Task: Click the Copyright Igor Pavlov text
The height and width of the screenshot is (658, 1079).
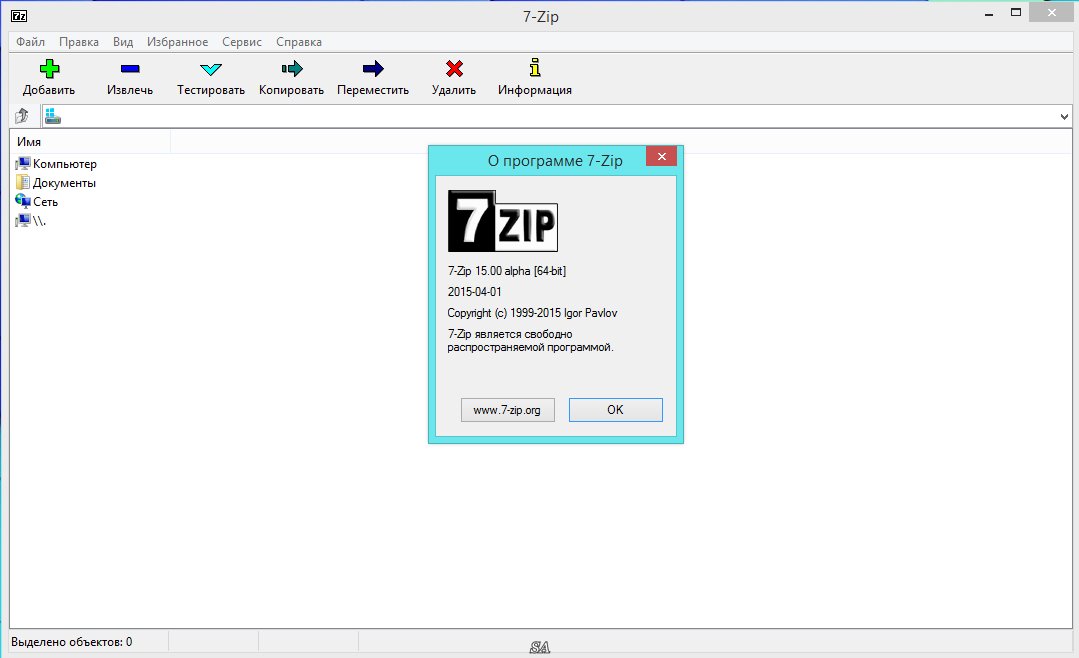Action: (x=532, y=313)
